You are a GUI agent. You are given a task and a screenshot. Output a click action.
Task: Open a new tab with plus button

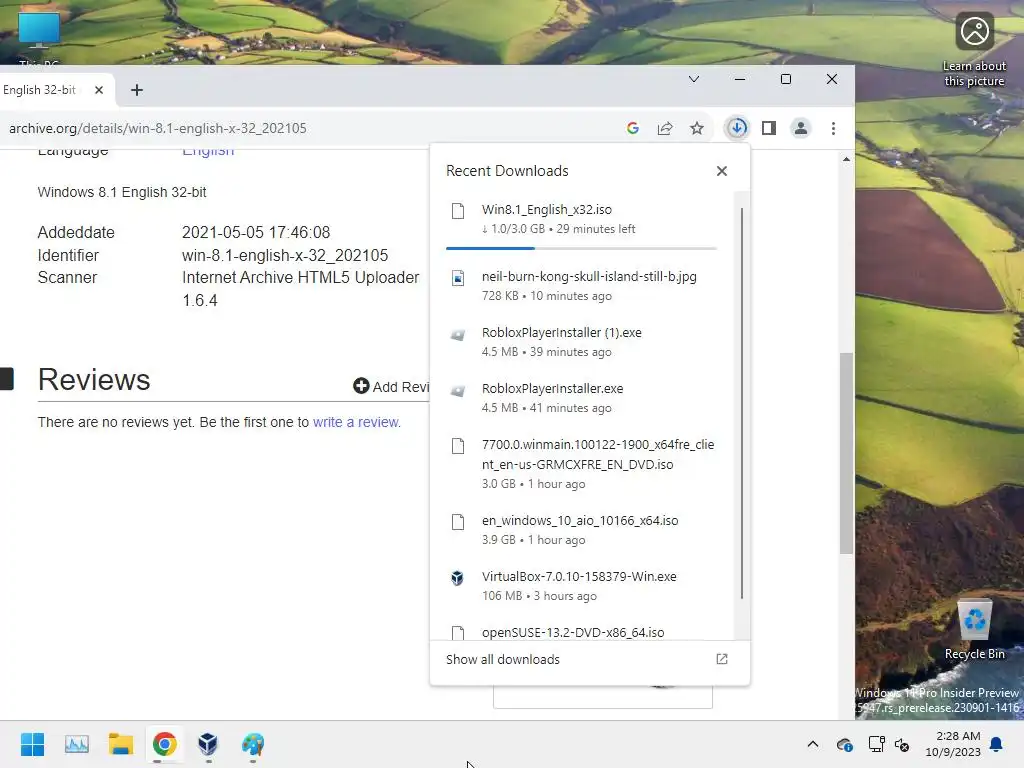click(x=136, y=90)
